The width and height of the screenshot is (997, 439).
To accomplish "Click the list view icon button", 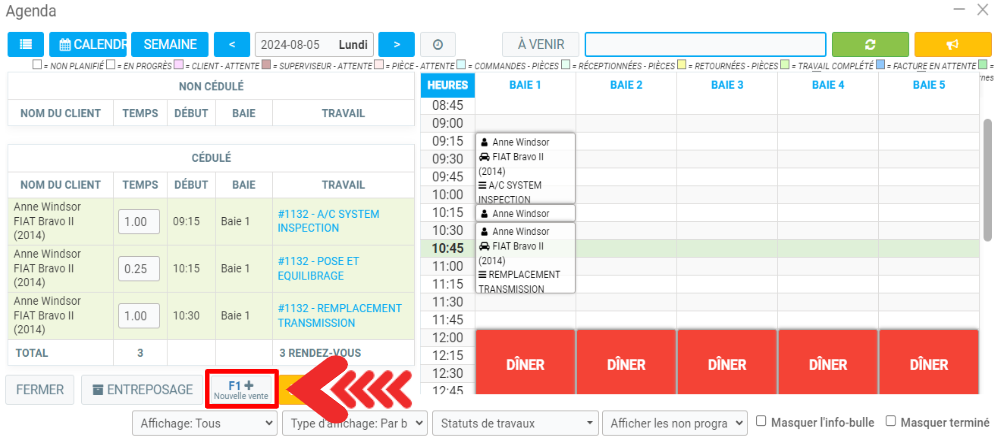I will point(25,45).
